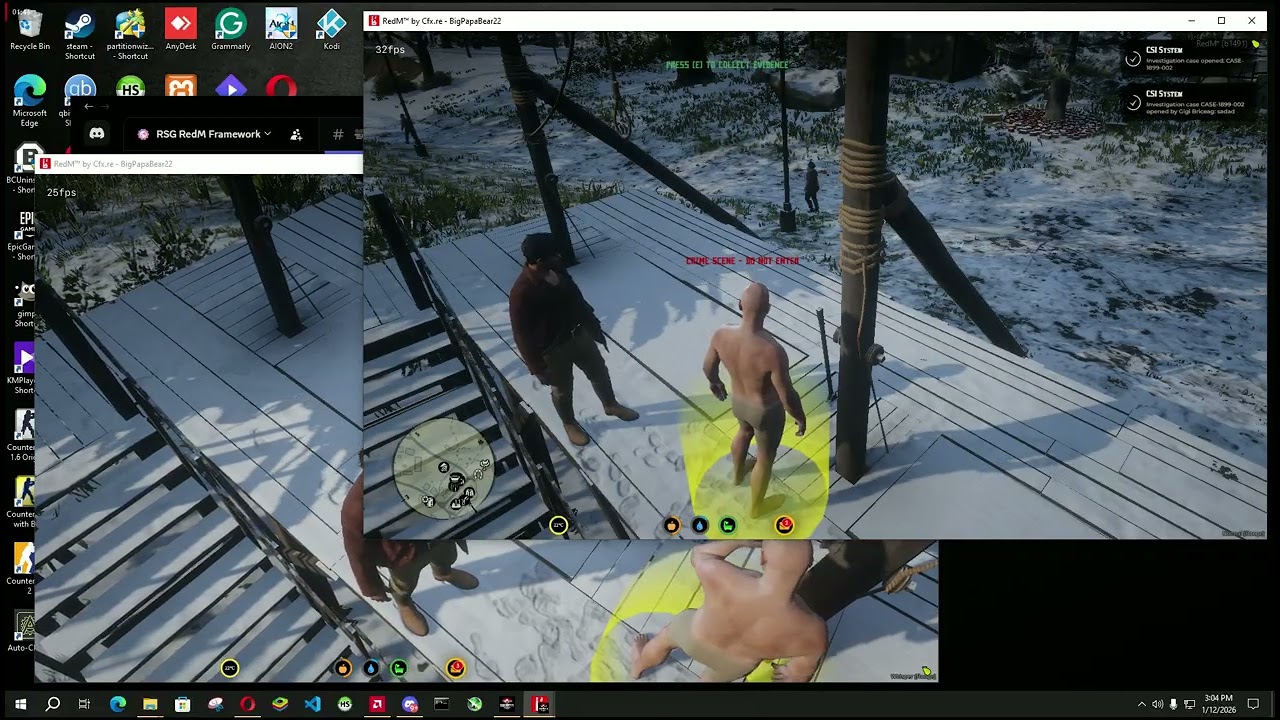The height and width of the screenshot is (720, 1280).
Task: Click the Discord home logo button
Action: coord(97,134)
